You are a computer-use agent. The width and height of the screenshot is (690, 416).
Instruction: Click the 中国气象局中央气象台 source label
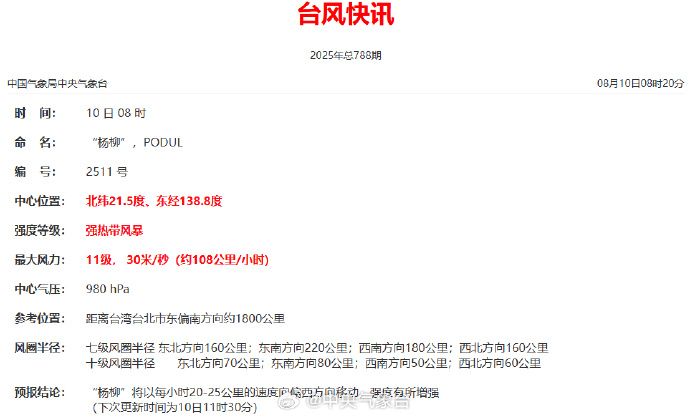click(57, 84)
